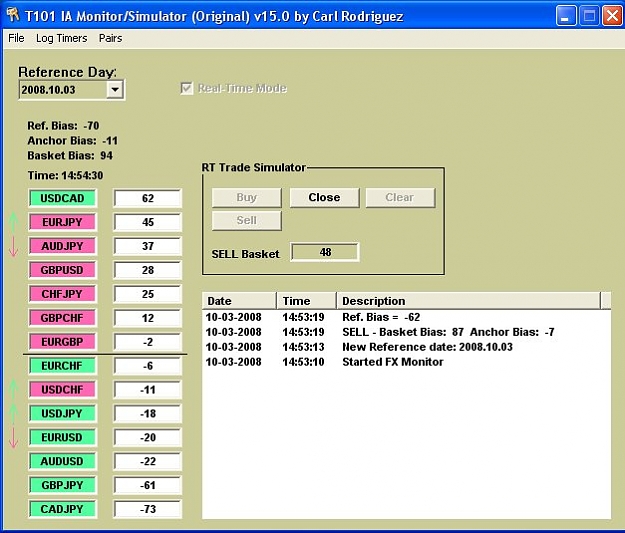The width and height of the screenshot is (625, 533).
Task: Select the USDCAD pair label
Action: click(63, 198)
